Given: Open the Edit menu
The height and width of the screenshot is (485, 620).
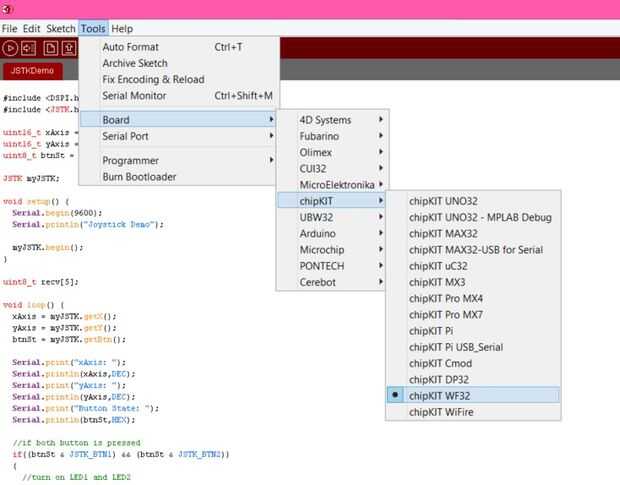Looking at the screenshot, I should coord(31,28).
